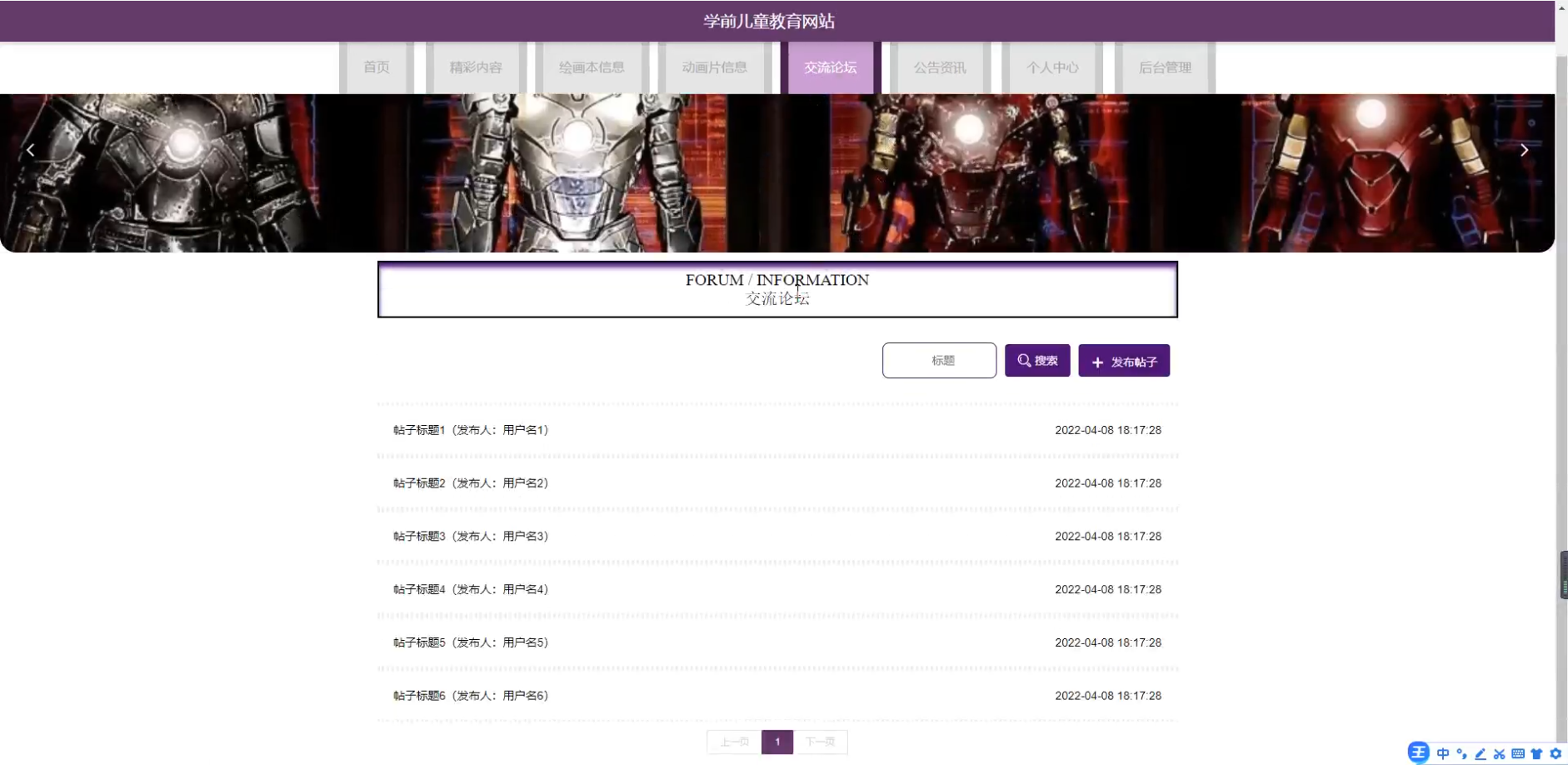The width and height of the screenshot is (1568, 765).
Task: Open post 帖子标题4（发布人：用户名4）
Action: coord(471,589)
